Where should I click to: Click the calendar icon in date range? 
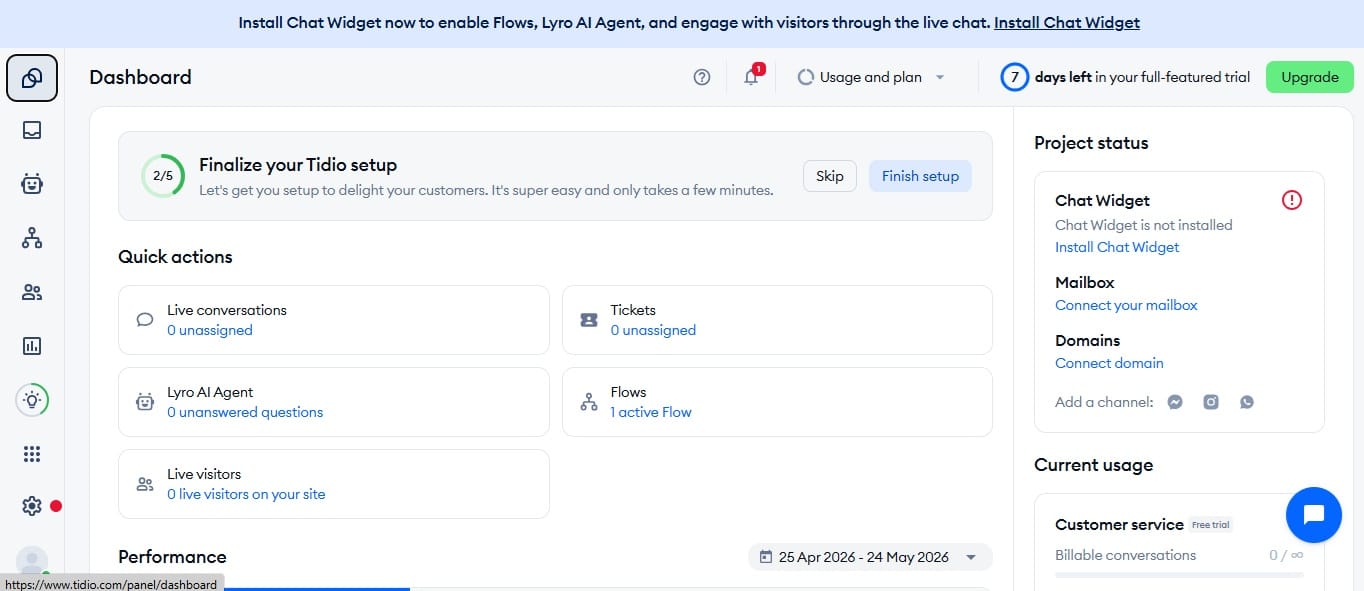766,557
